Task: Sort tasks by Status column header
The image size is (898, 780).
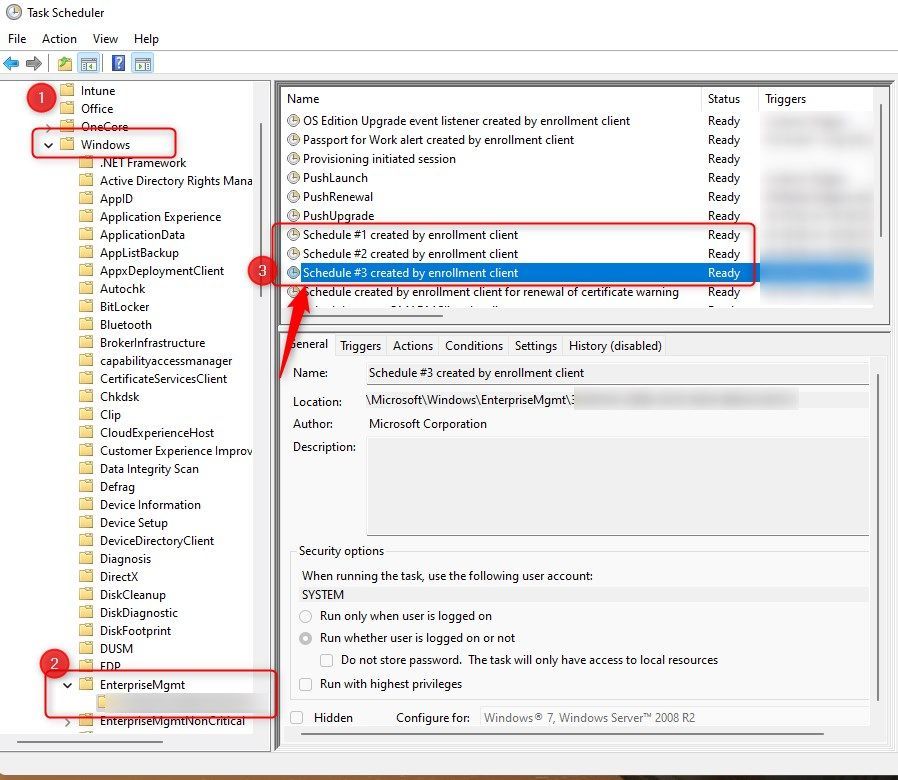Action: 730,99
